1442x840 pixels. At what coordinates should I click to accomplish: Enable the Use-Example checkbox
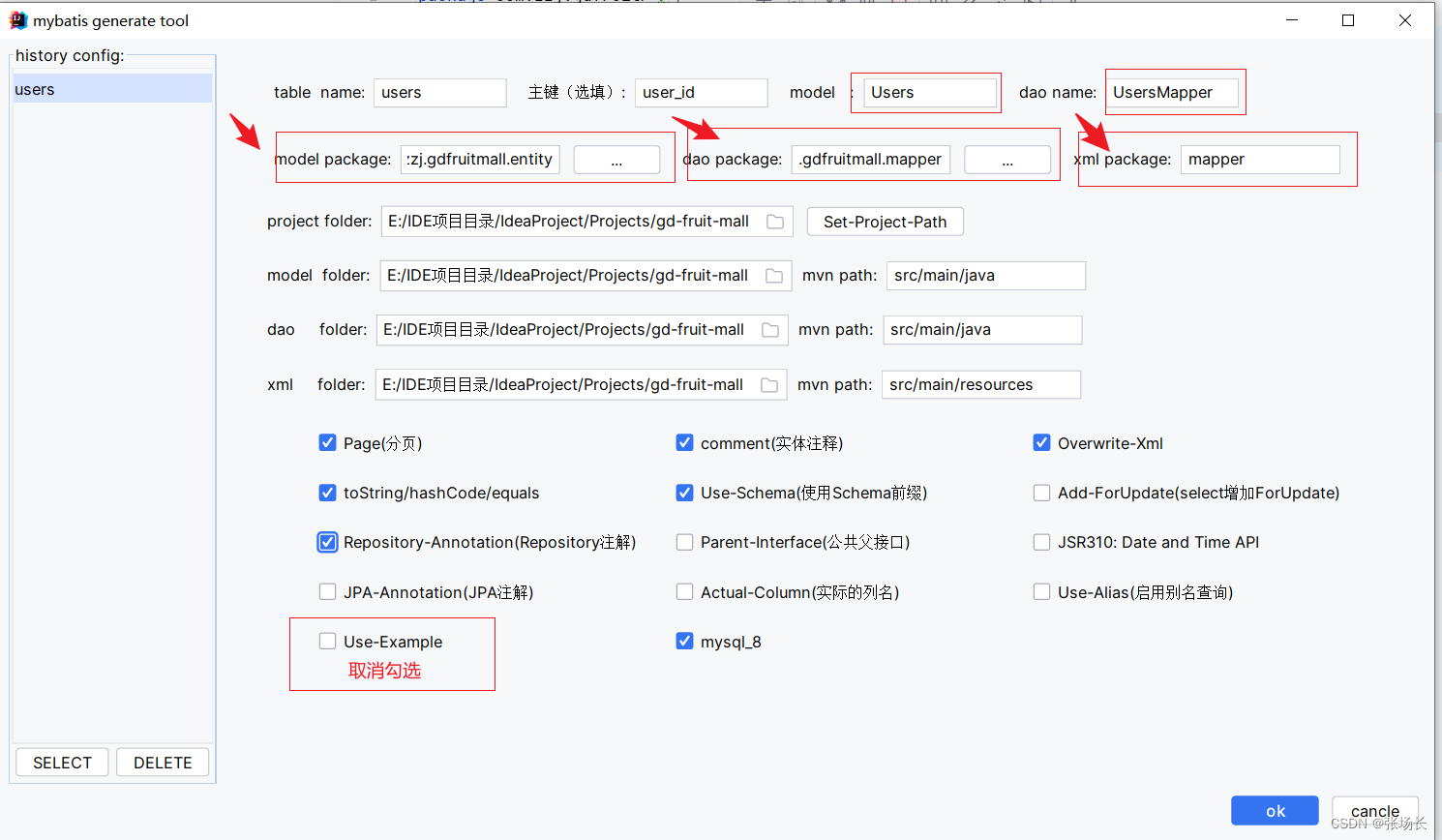327,642
